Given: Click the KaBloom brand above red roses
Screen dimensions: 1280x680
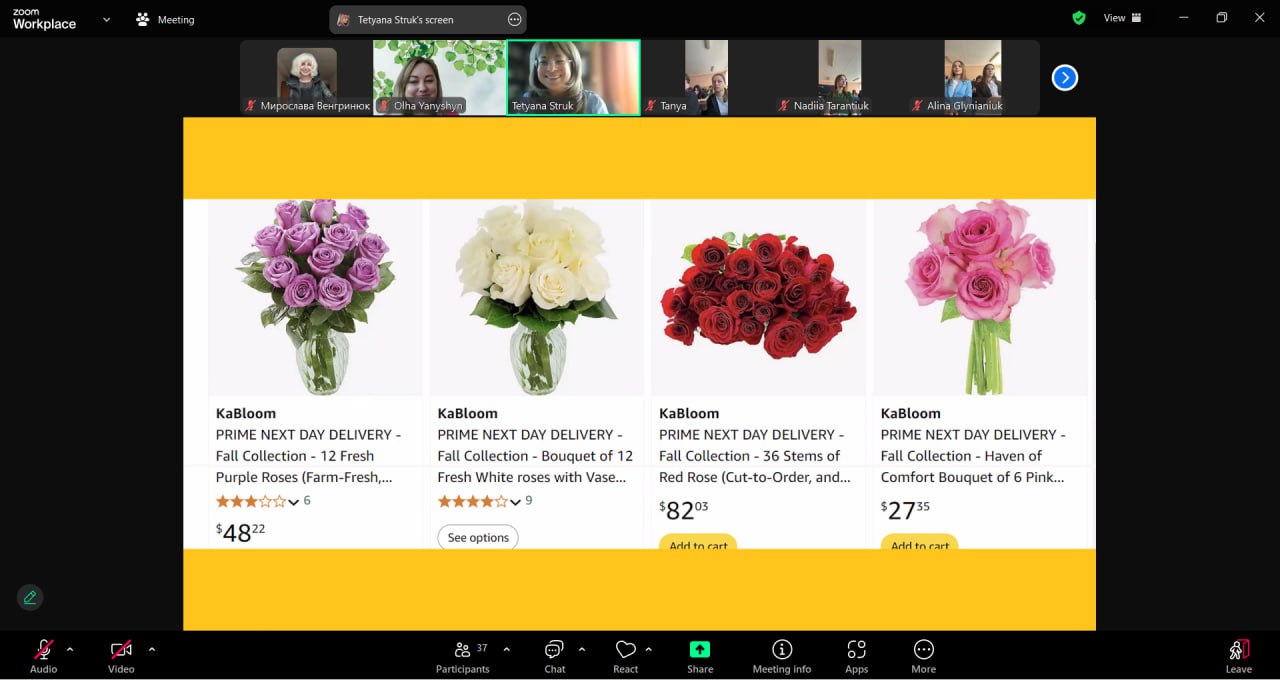Looking at the screenshot, I should (689, 413).
